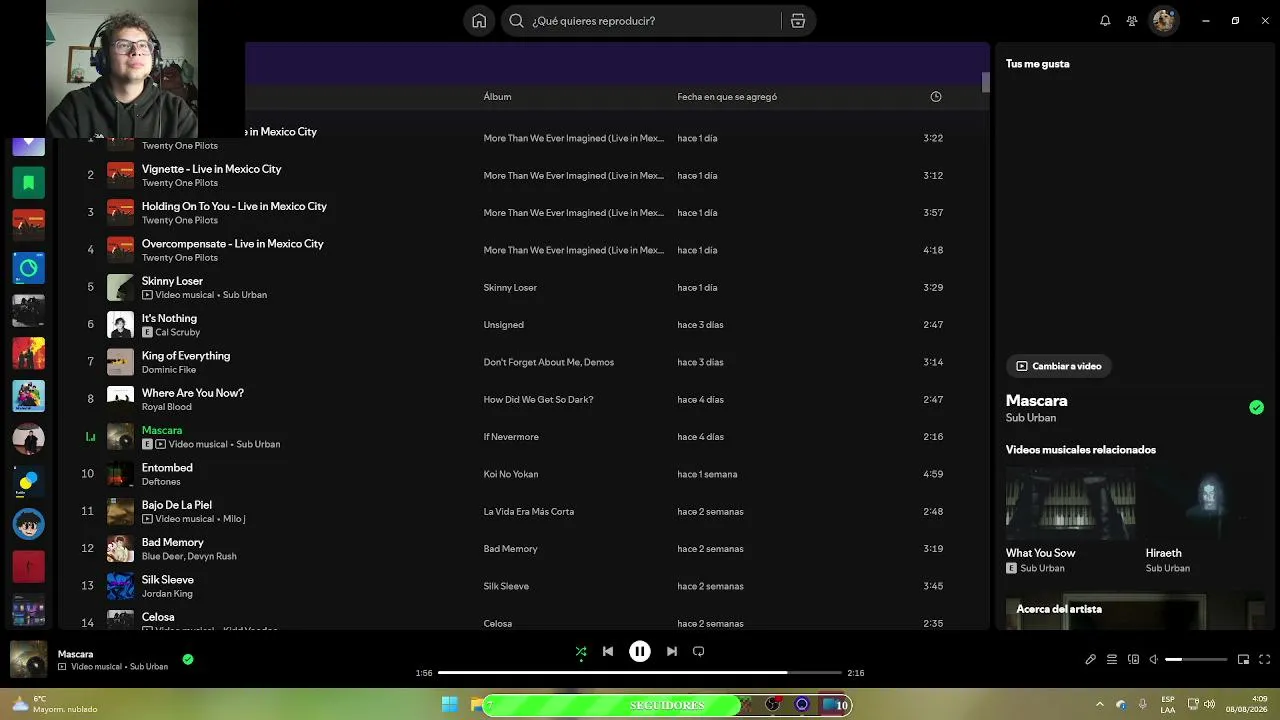This screenshot has width=1280, height=720.
Task: Open album 'Koi No Yokan' link
Action: coord(511,474)
